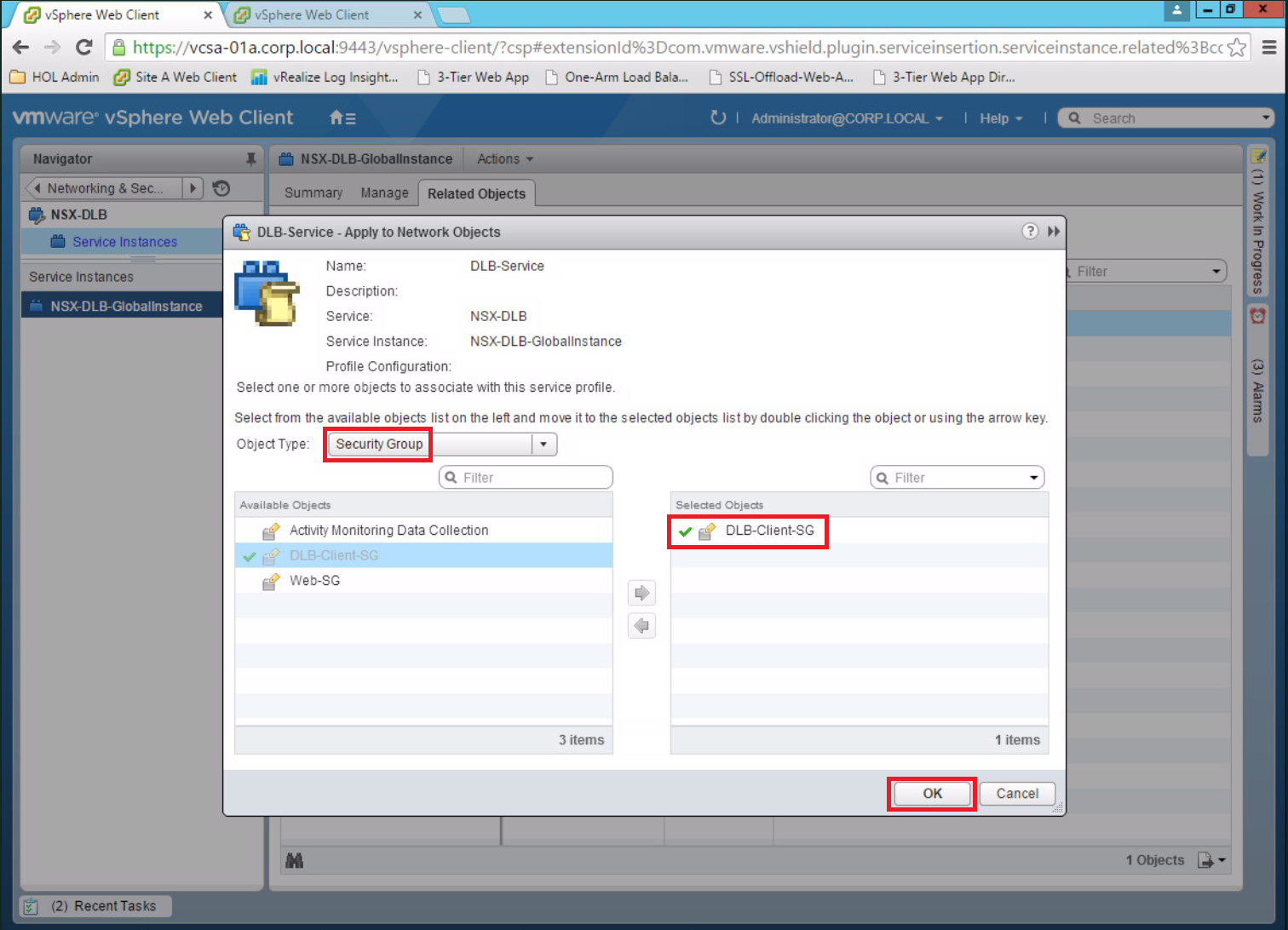Select DLB-Client-SG in Selected Objects list
Screen dimensions: 1288x930
pos(860,531)
